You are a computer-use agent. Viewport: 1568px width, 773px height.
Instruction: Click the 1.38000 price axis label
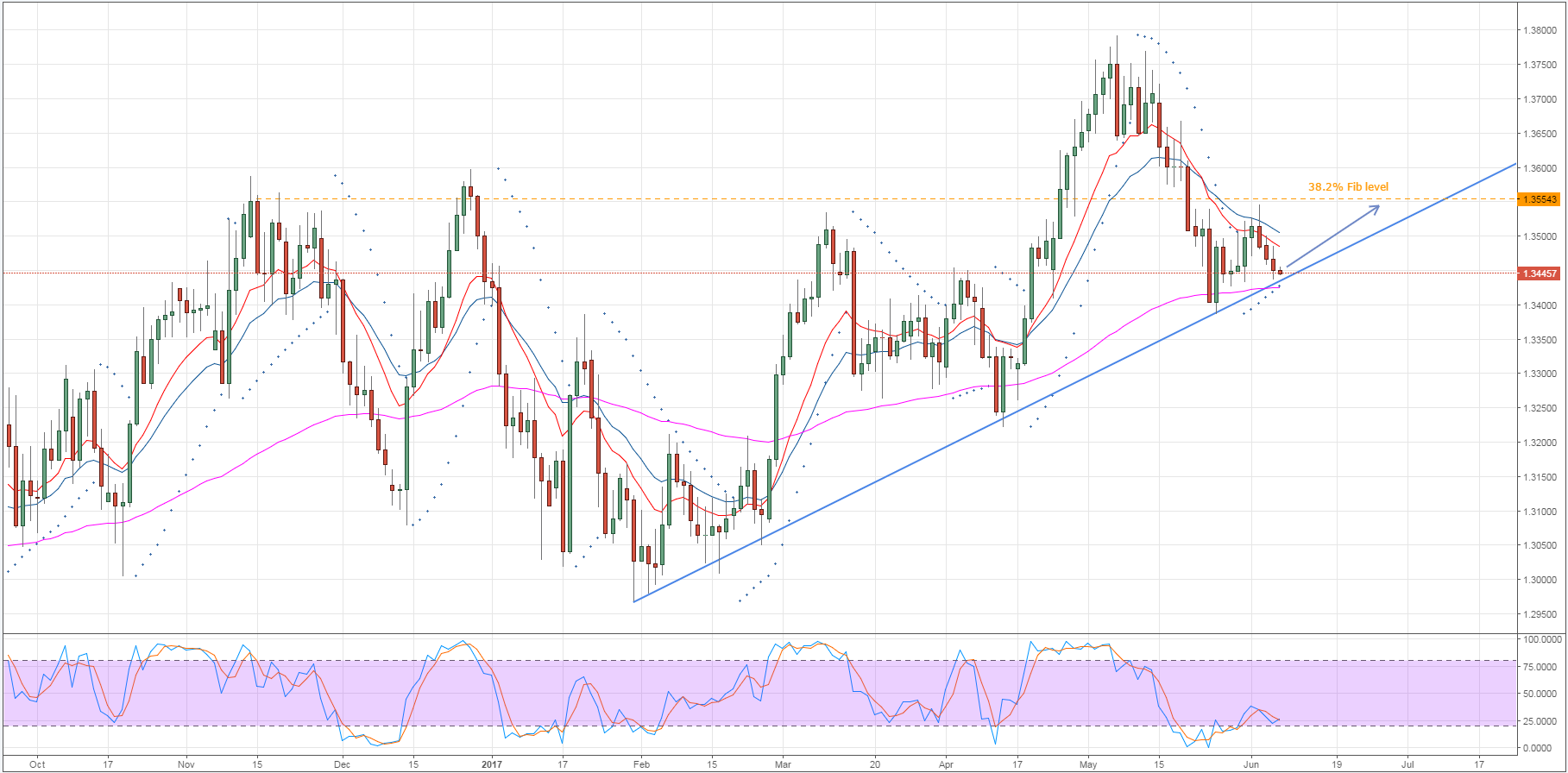[1540, 30]
